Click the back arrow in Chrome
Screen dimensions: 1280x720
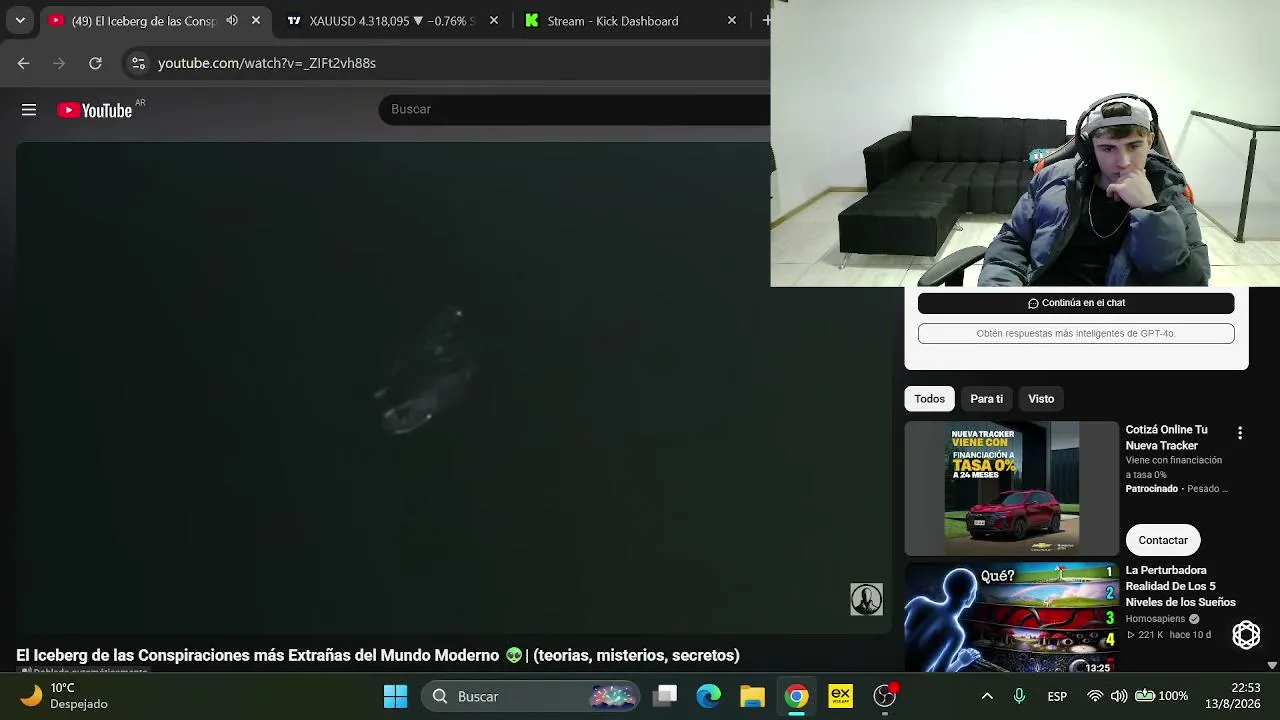tap(23, 63)
